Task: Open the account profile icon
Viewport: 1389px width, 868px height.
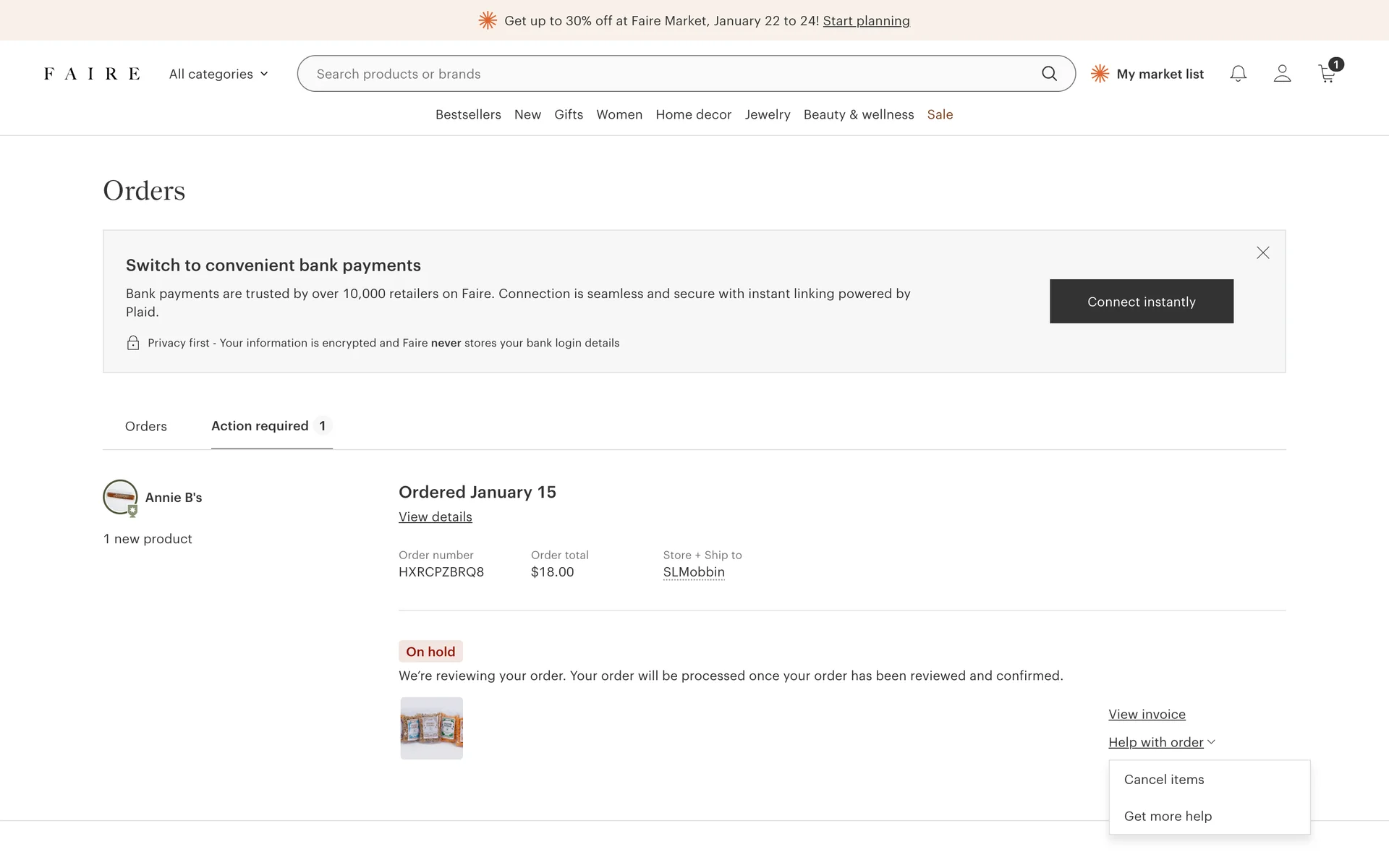Action: point(1282,74)
